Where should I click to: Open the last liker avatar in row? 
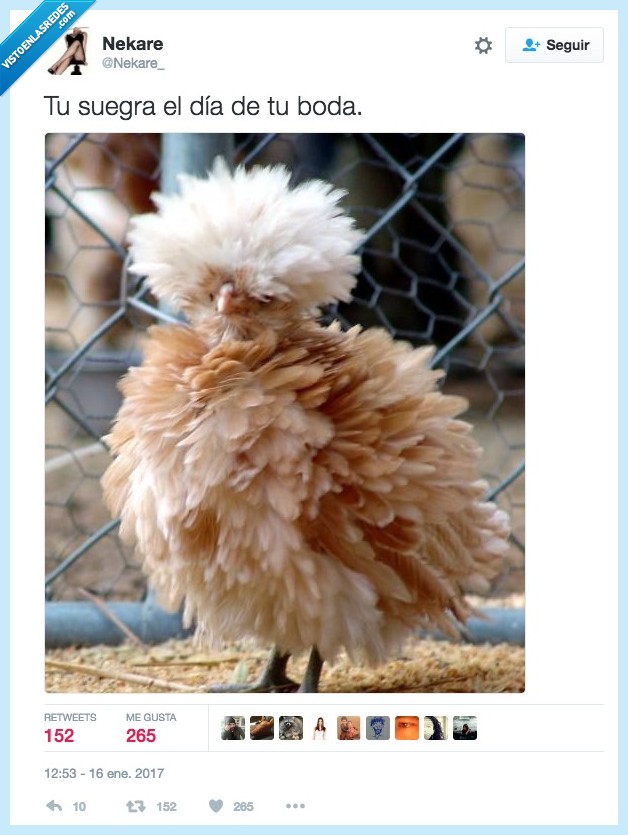[465, 728]
